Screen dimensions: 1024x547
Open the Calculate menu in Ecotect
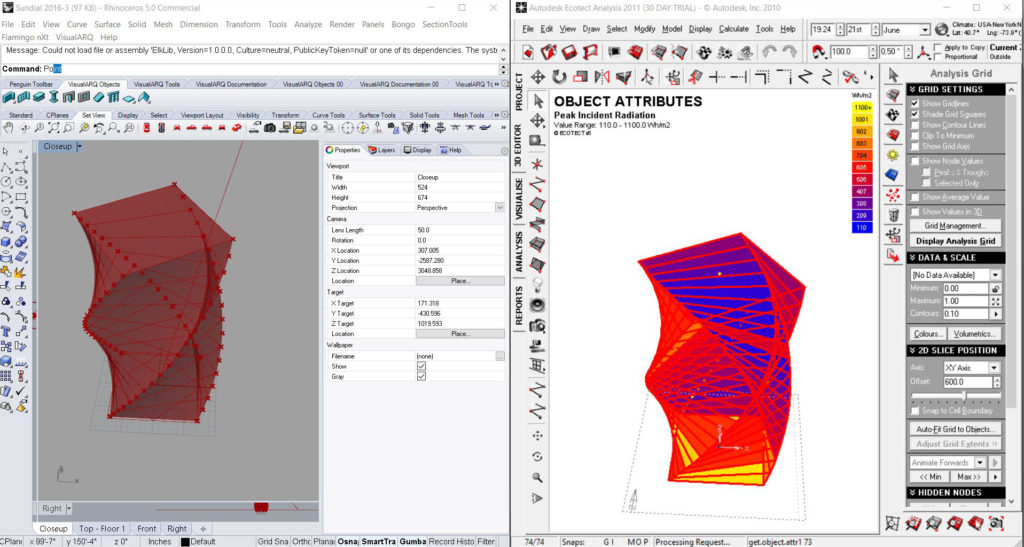(733, 29)
